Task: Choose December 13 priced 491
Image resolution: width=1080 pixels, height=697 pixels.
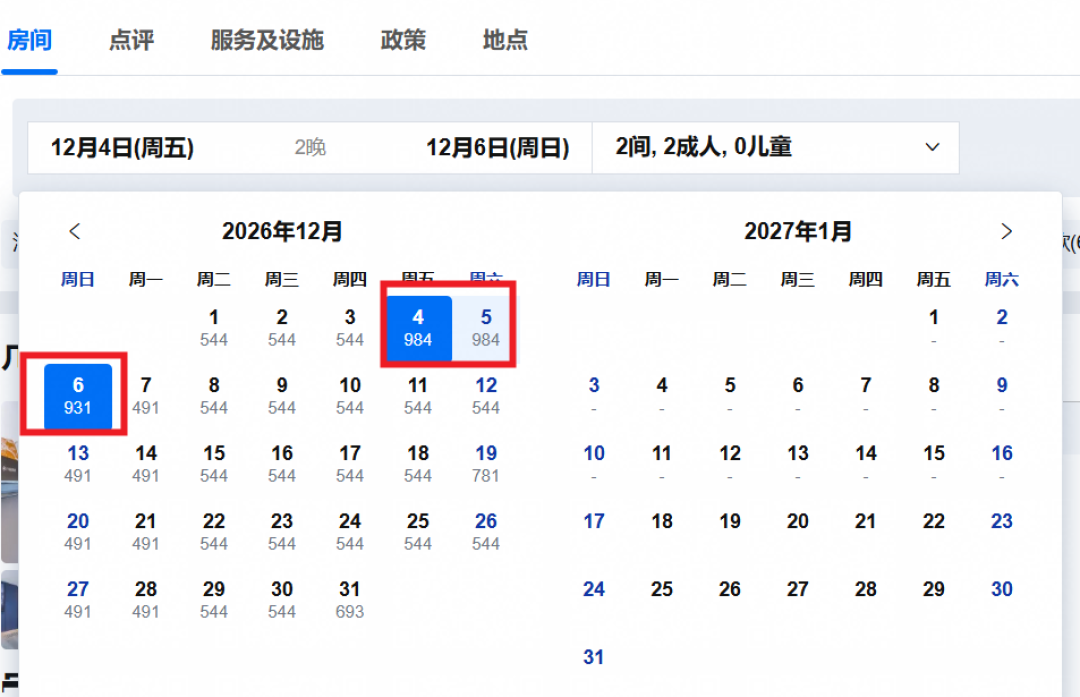Action: click(78, 464)
